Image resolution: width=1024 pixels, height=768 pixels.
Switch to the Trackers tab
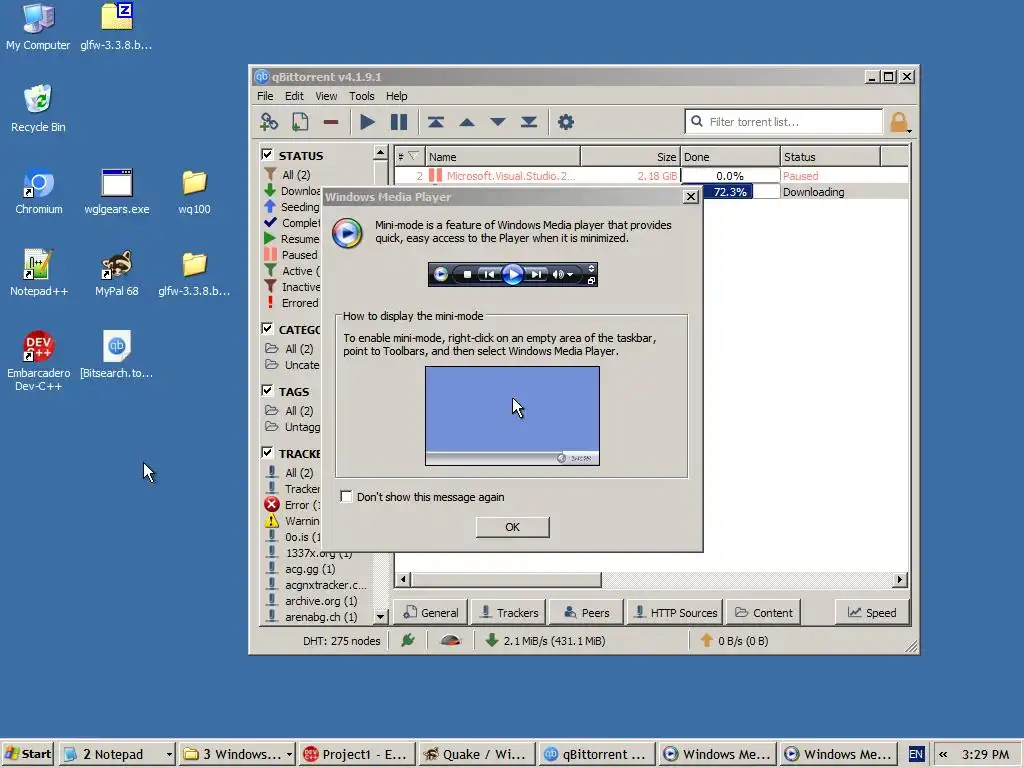coord(509,613)
